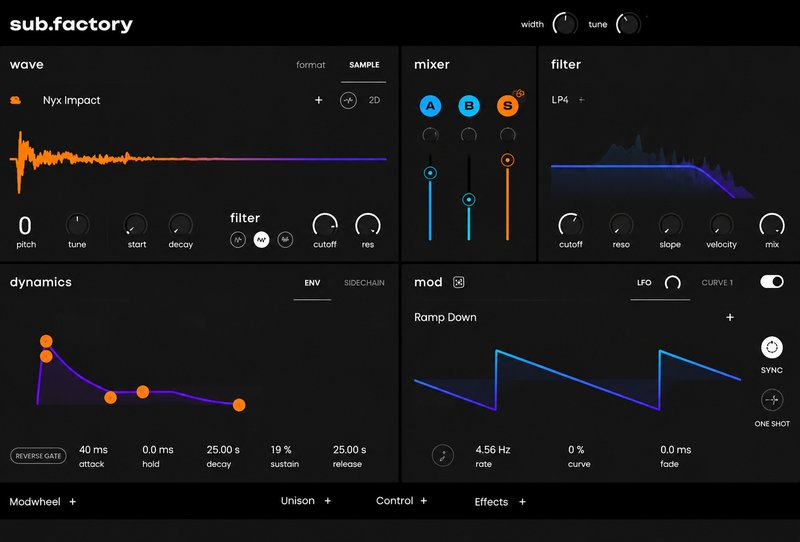Click the channel B level fader handle

pos(469,200)
